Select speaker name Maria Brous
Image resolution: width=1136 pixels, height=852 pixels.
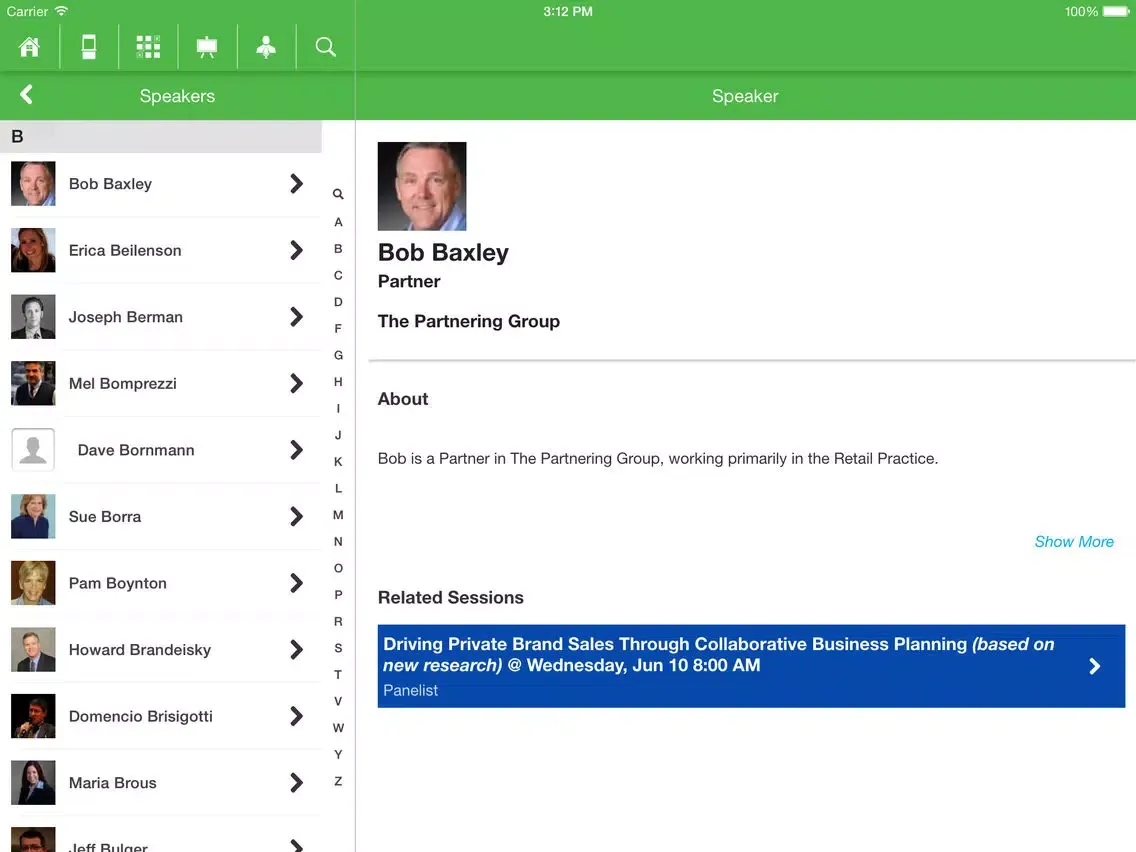113,782
